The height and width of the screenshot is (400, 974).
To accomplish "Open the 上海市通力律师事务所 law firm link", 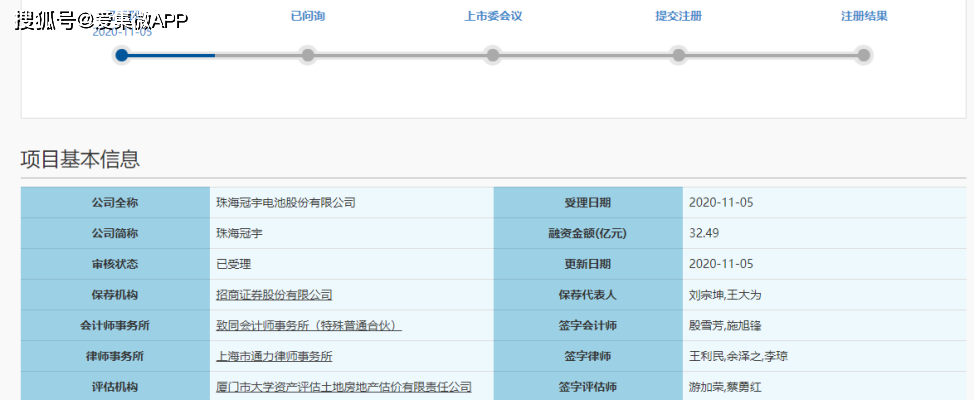I will click(x=274, y=356).
